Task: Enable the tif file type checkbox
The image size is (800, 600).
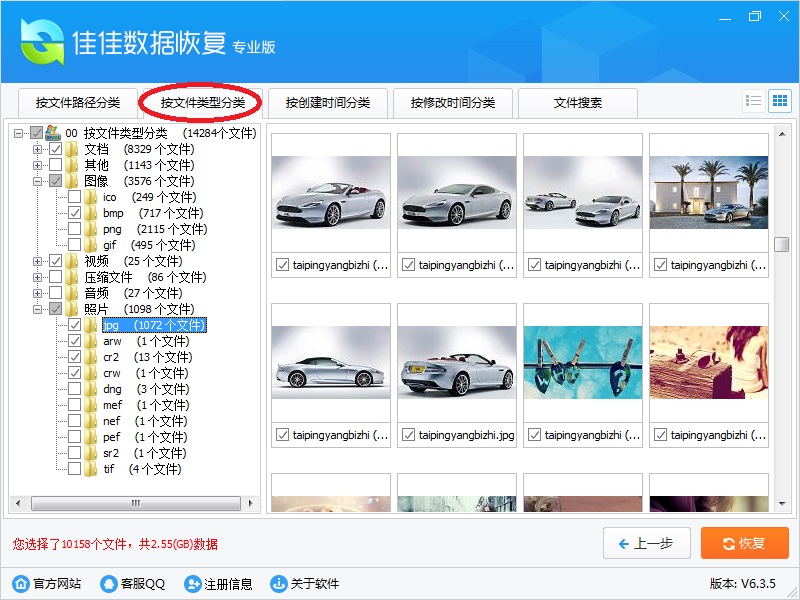Action: point(75,469)
